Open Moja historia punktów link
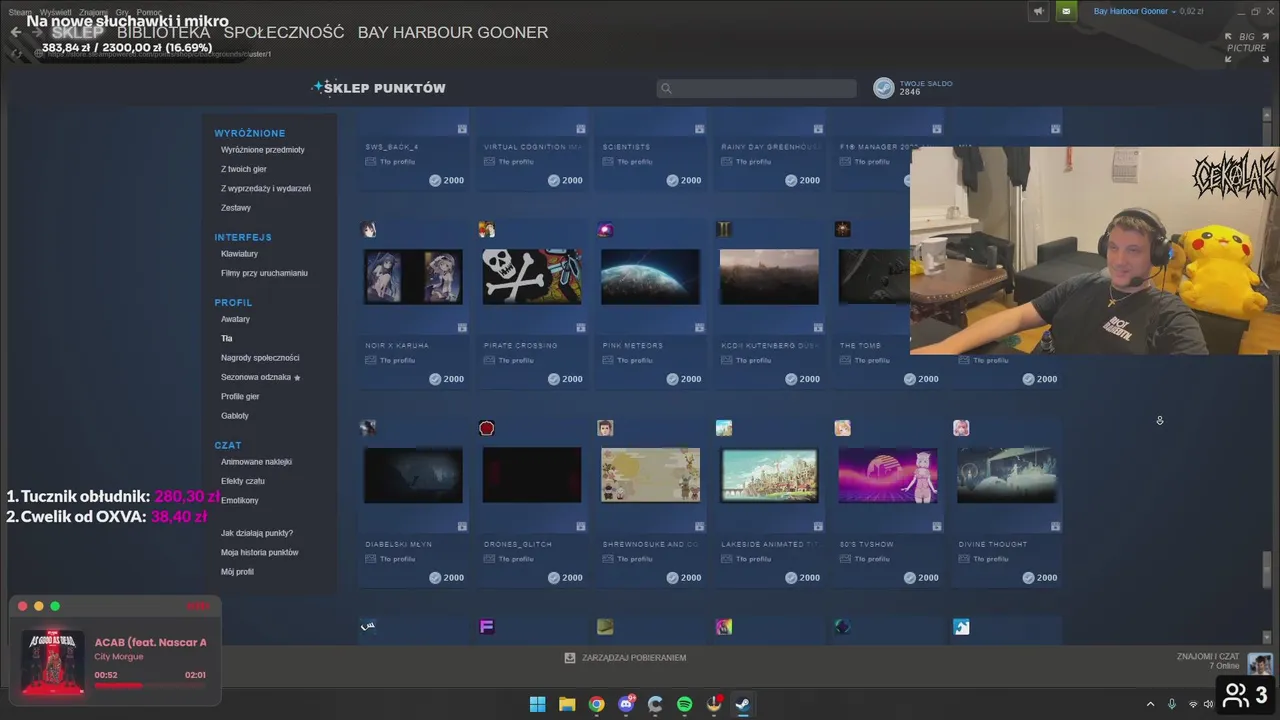Screen dimensions: 1280x720 tap(260, 552)
